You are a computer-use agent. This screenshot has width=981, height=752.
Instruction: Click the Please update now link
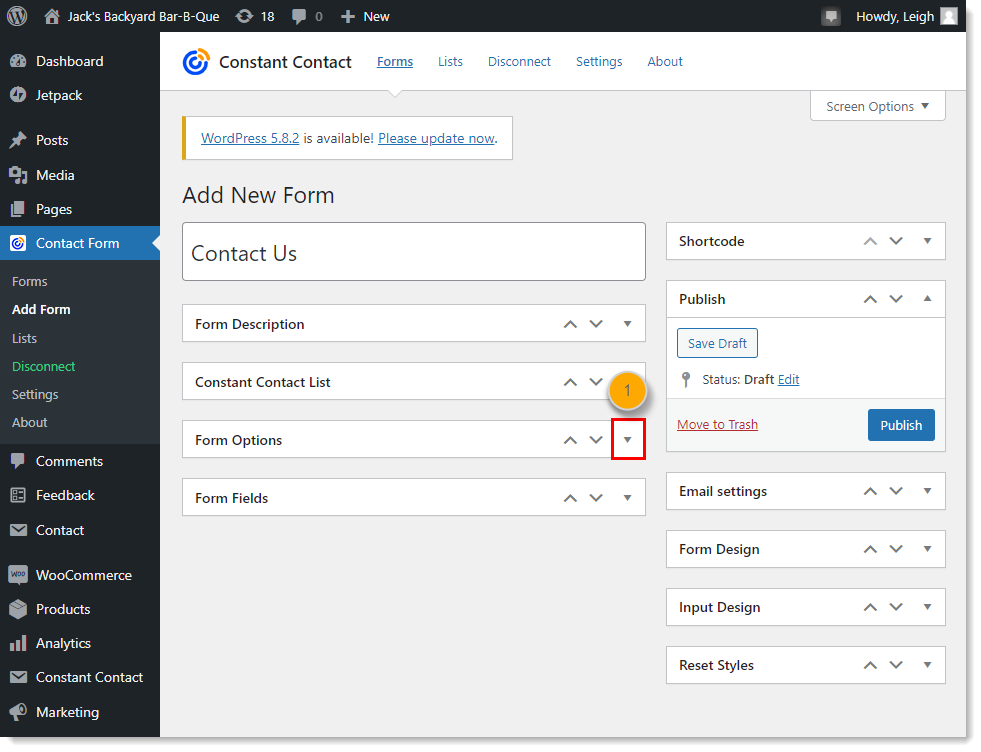tap(437, 138)
